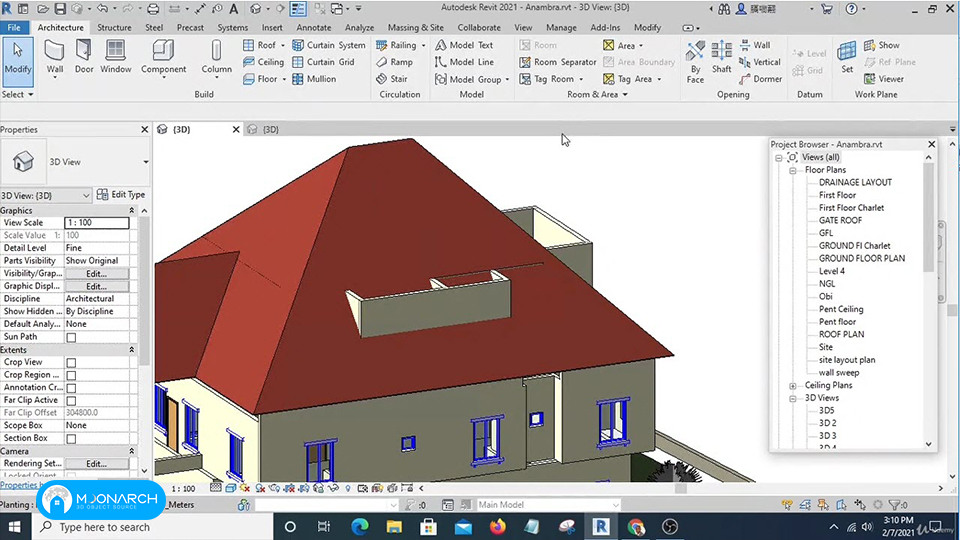Open the 3D View type selector dropdown
This screenshot has height=540, width=960.
[146, 162]
